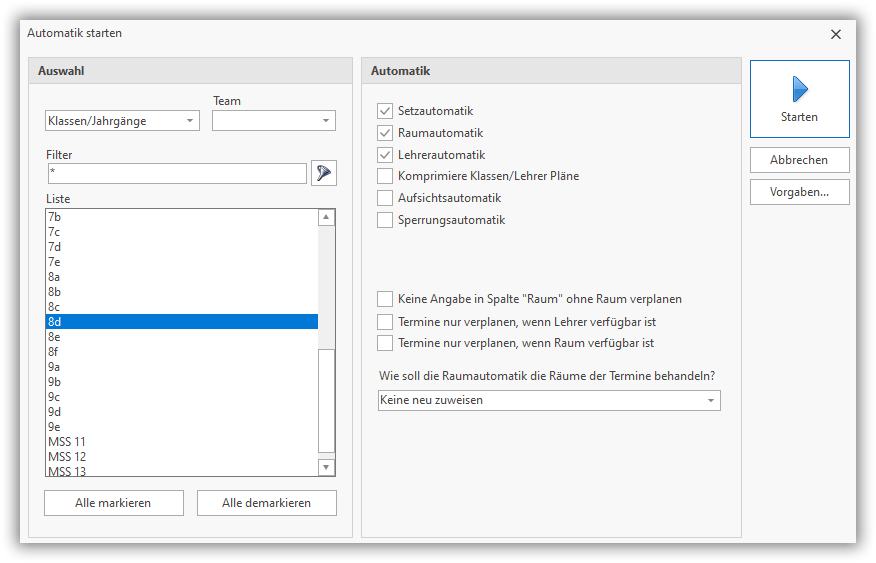Viewport: 876px width, 563px height.
Task: Select class 7b in the list
Action: pos(182,217)
